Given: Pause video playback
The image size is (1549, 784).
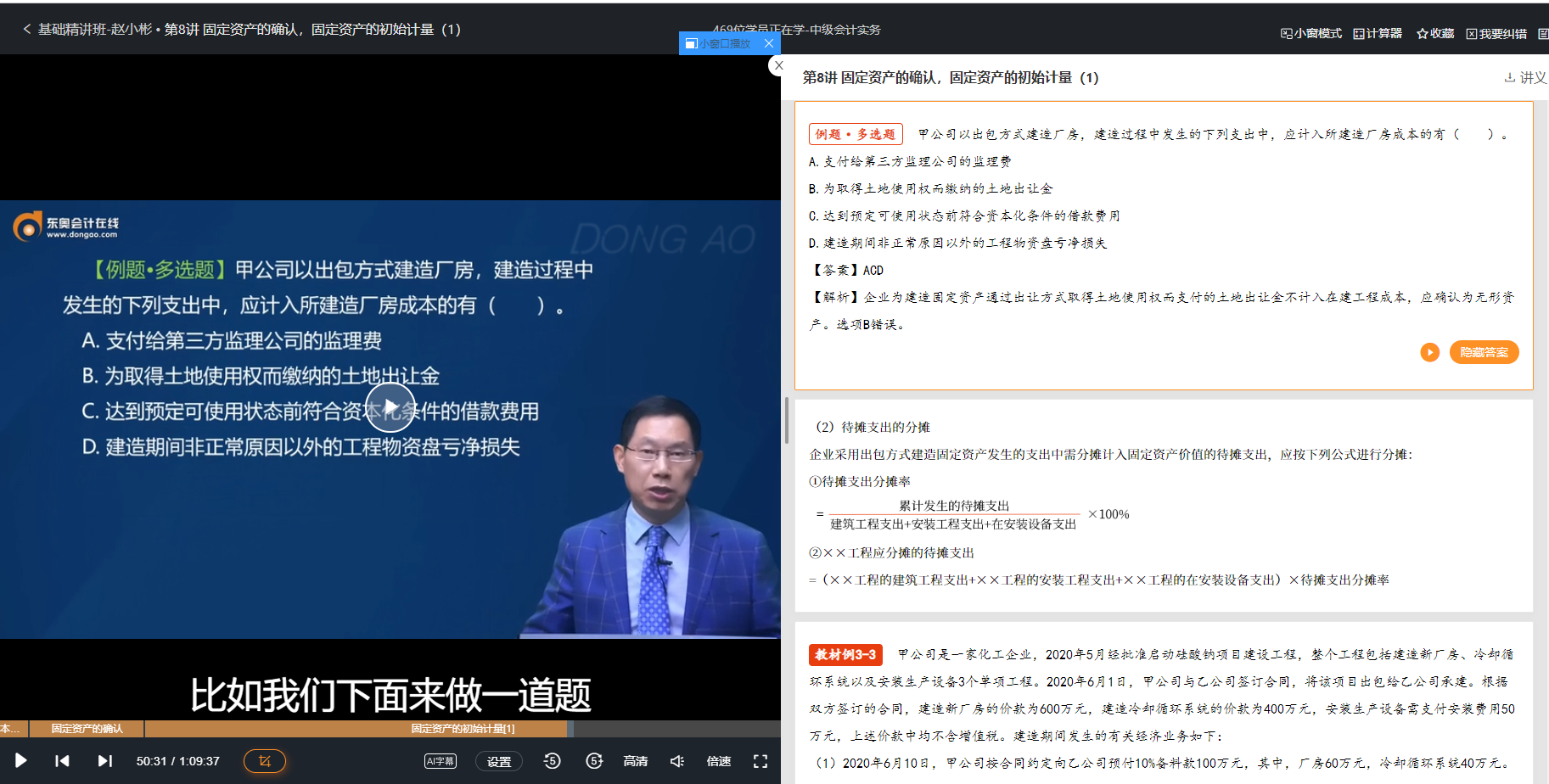Looking at the screenshot, I should (x=20, y=761).
